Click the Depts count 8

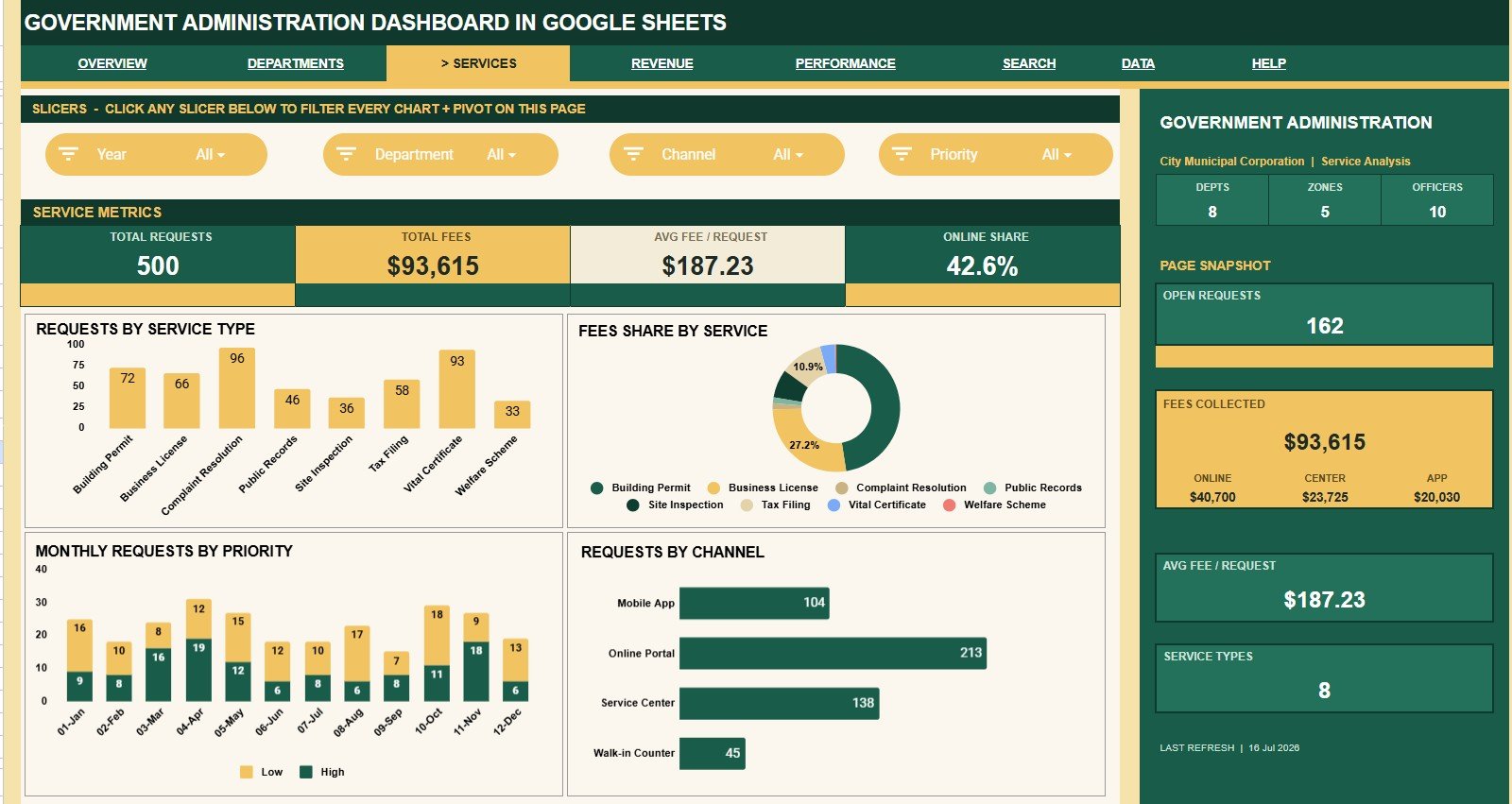coord(1212,212)
